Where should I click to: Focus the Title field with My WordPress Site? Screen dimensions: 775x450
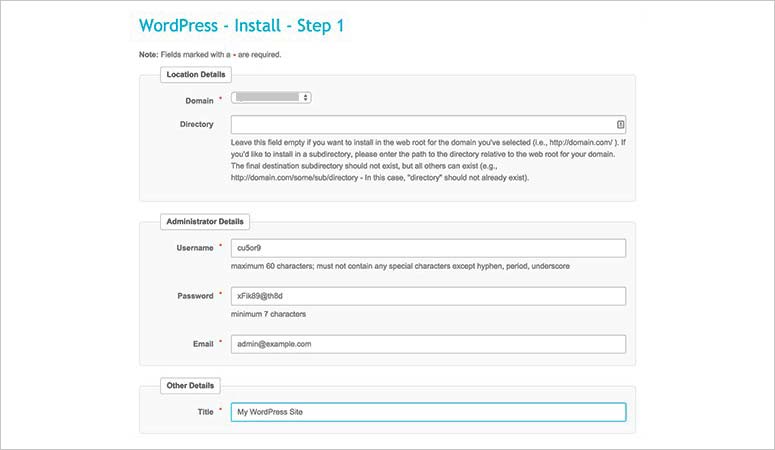(428, 412)
